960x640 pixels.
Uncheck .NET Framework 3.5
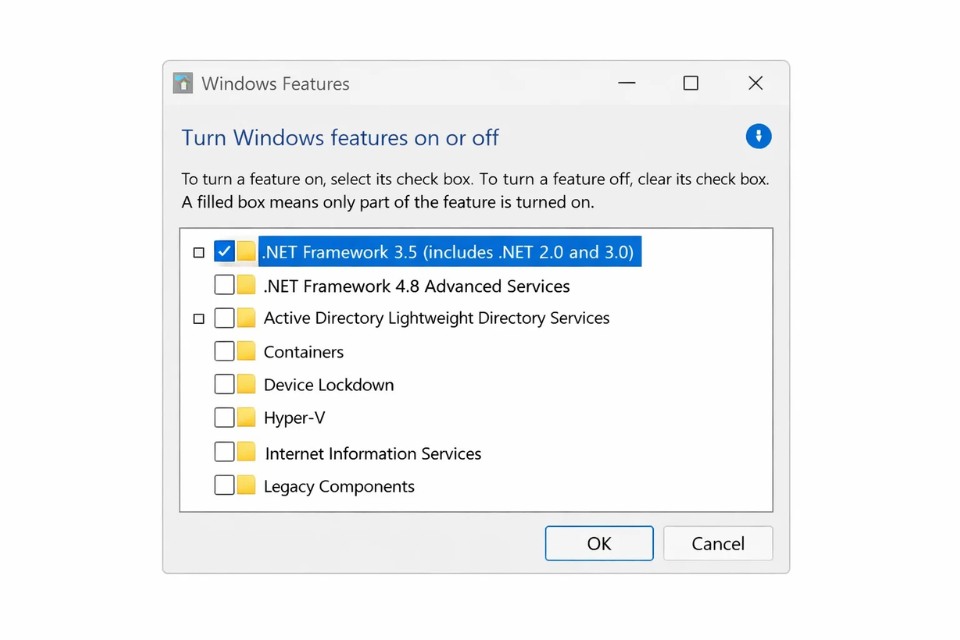click(224, 252)
